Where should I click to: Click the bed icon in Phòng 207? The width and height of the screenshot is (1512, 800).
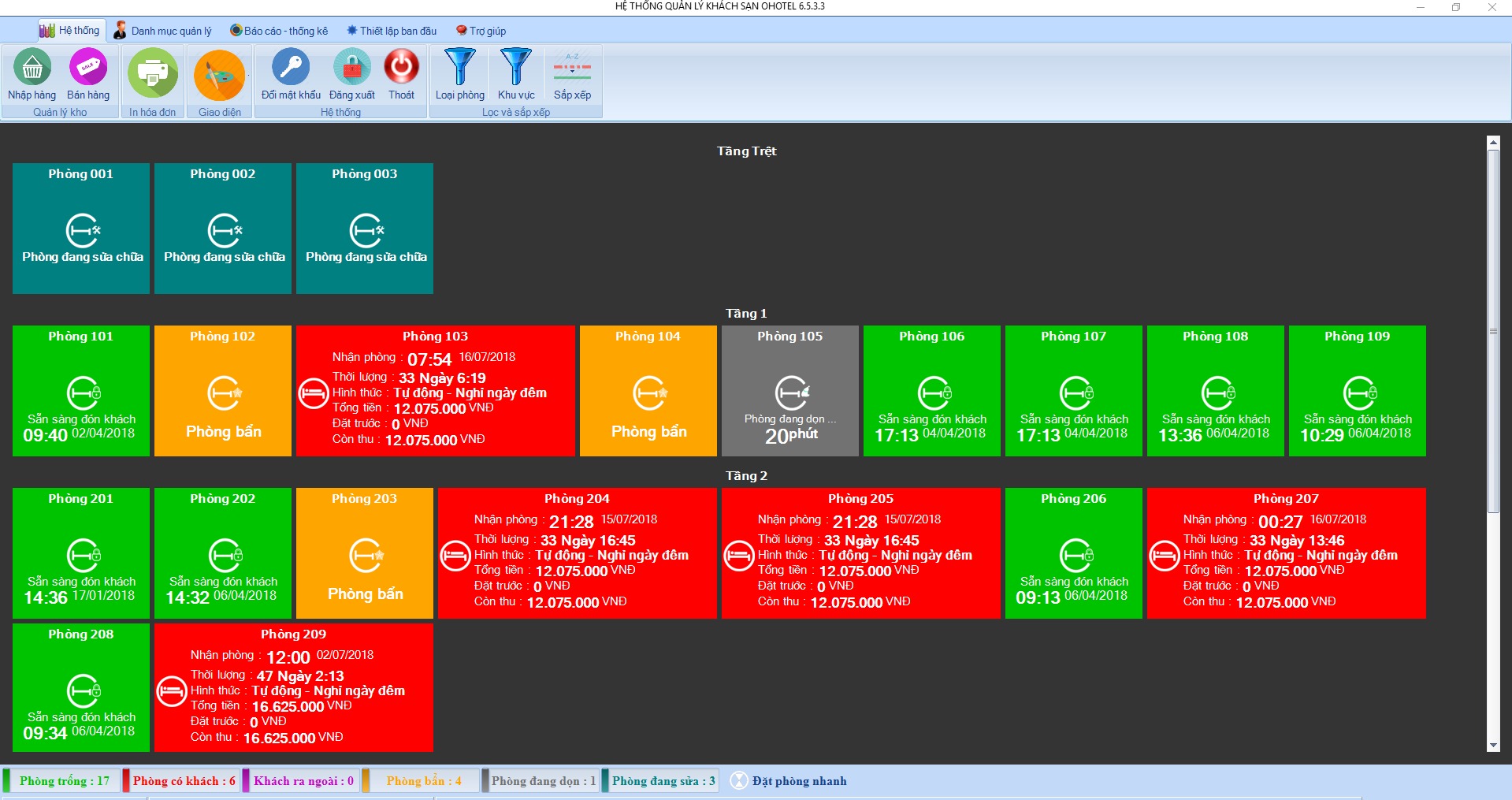tap(1165, 556)
